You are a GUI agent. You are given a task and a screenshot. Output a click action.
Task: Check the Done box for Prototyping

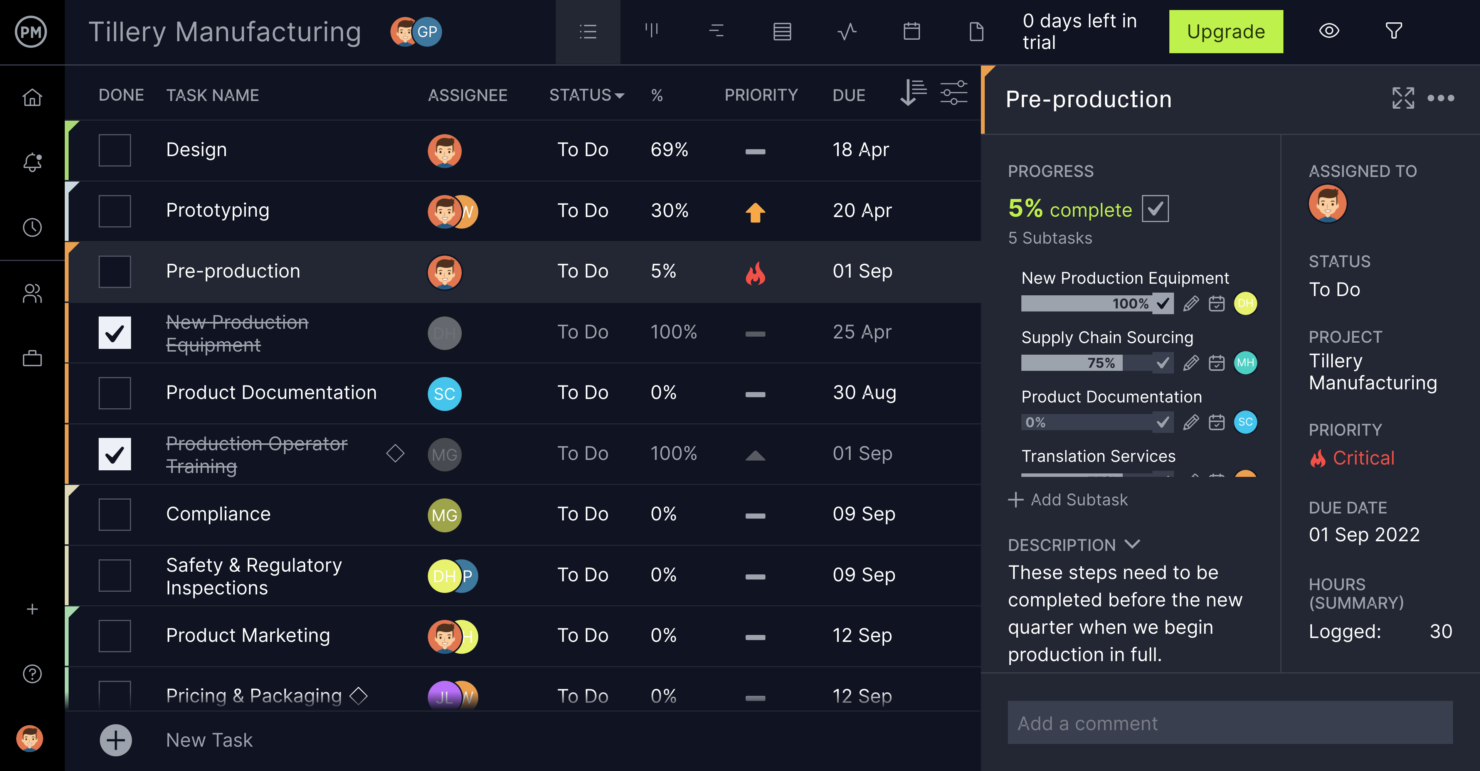(115, 211)
